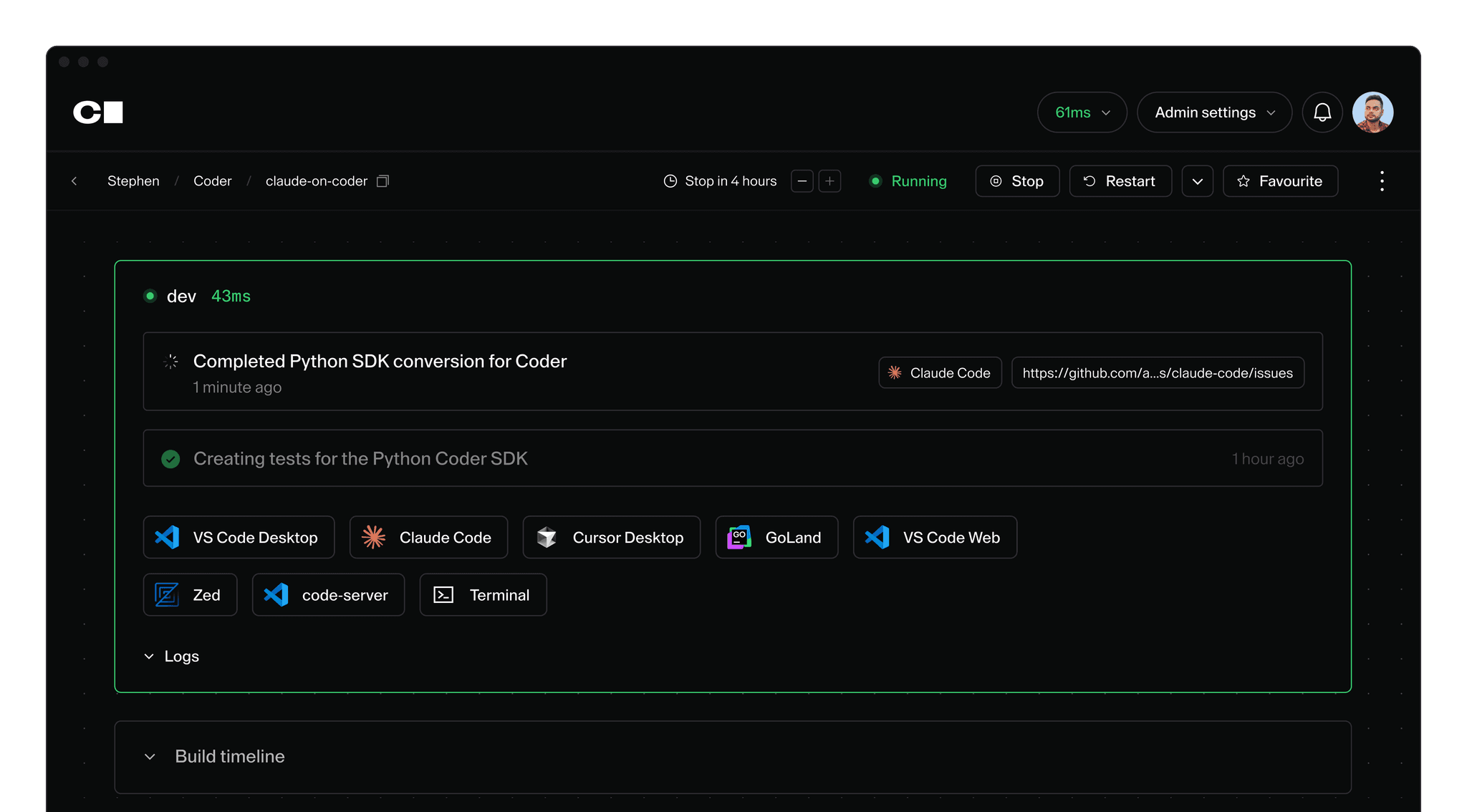Click the 1 minute ago timestamp
The height and width of the screenshot is (812, 1467).
(237, 387)
